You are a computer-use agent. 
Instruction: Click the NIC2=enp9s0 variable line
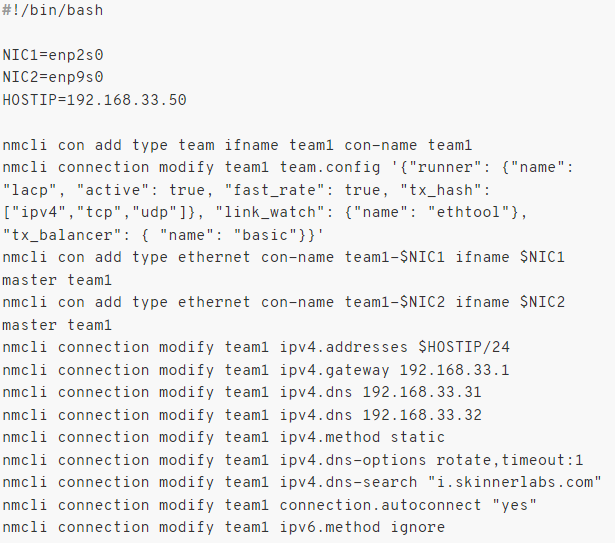pyautogui.click(x=53, y=77)
